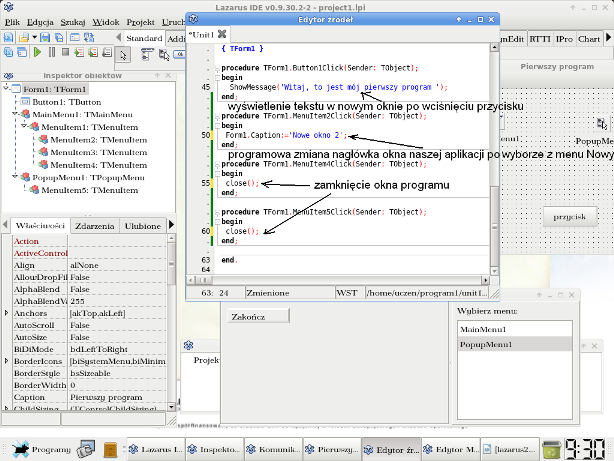
Task: Click the Save floppy disk icon
Action: pos(45,38)
